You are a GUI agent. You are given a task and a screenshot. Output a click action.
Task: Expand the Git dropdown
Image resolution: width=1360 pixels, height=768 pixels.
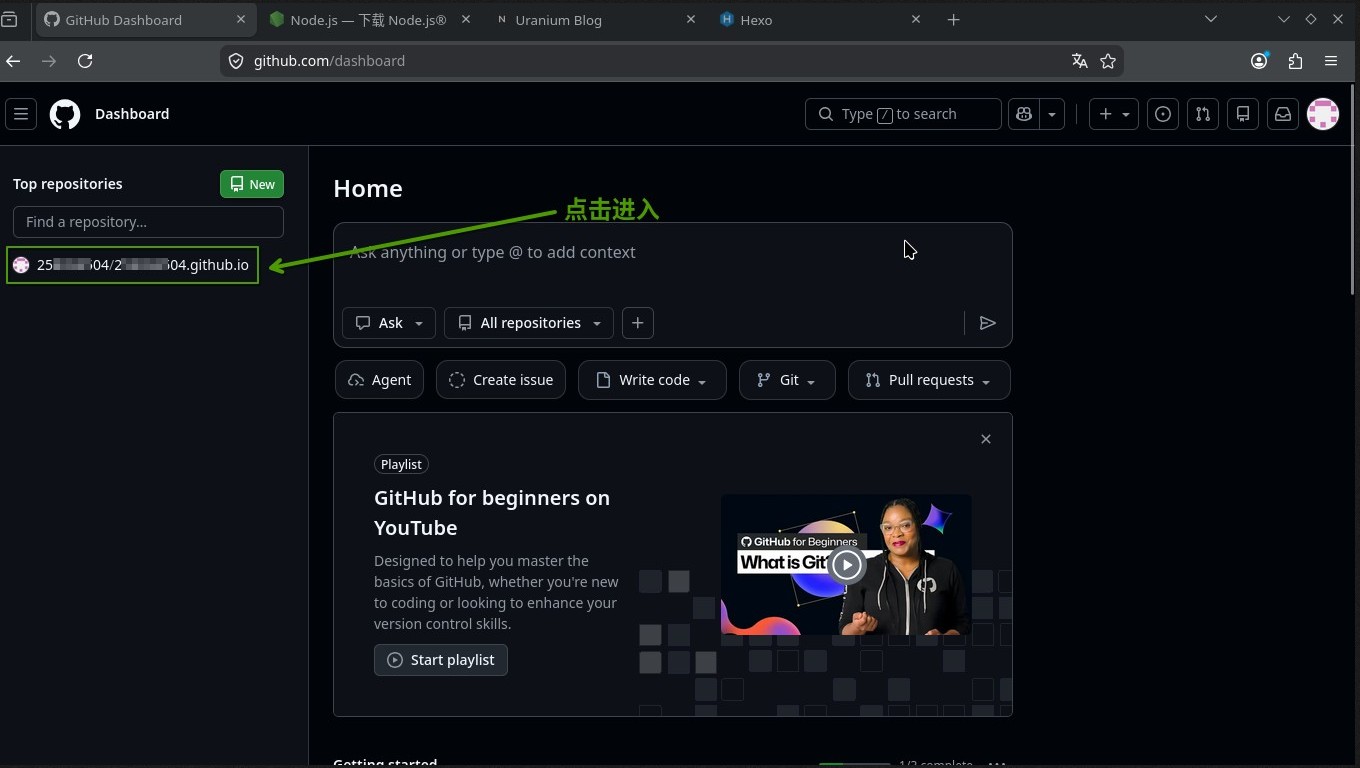pyautogui.click(x=787, y=380)
